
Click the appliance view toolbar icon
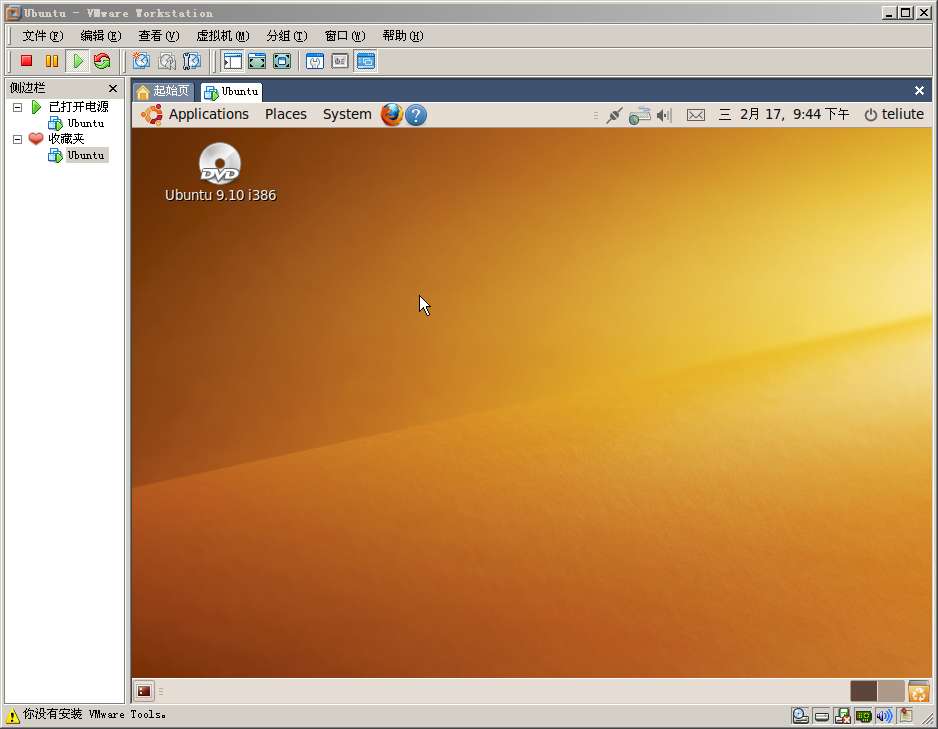coord(340,61)
